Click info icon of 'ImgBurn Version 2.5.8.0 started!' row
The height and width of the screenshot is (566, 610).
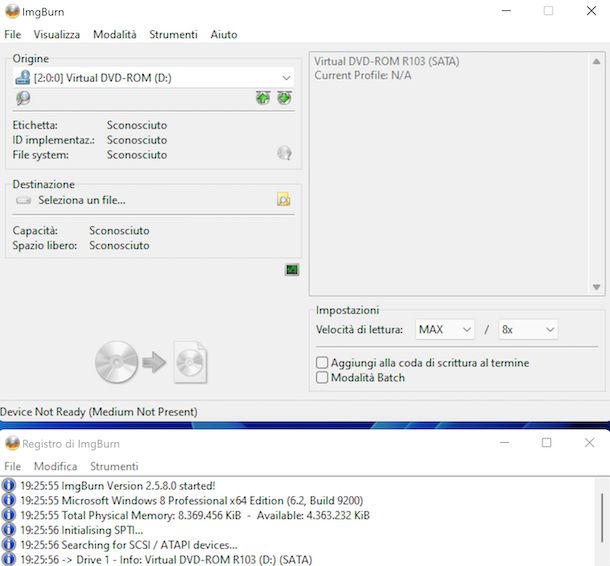coord(9,485)
